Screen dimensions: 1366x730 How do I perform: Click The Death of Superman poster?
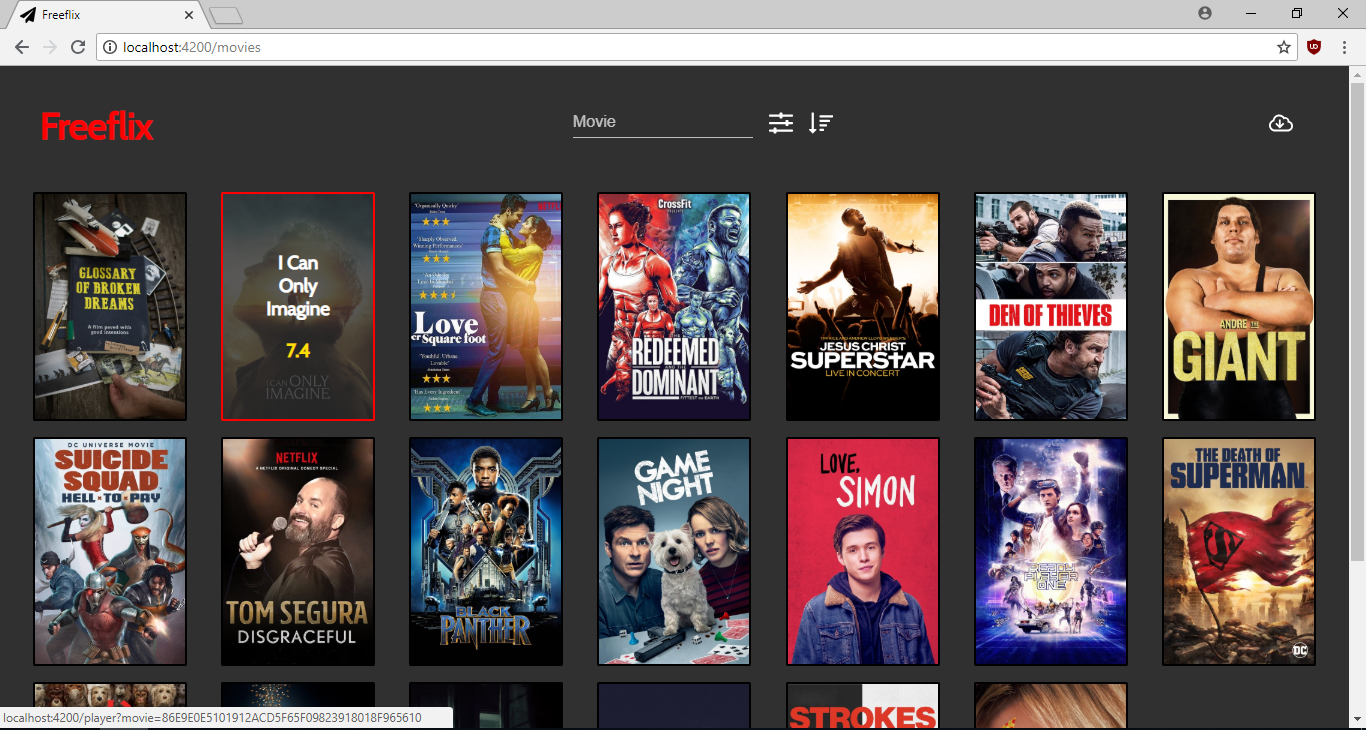coord(1239,551)
